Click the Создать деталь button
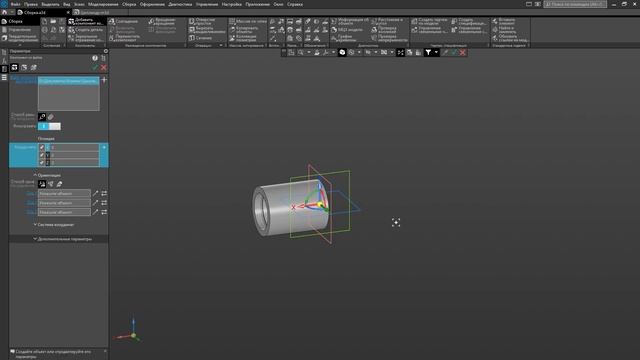 [86, 30]
